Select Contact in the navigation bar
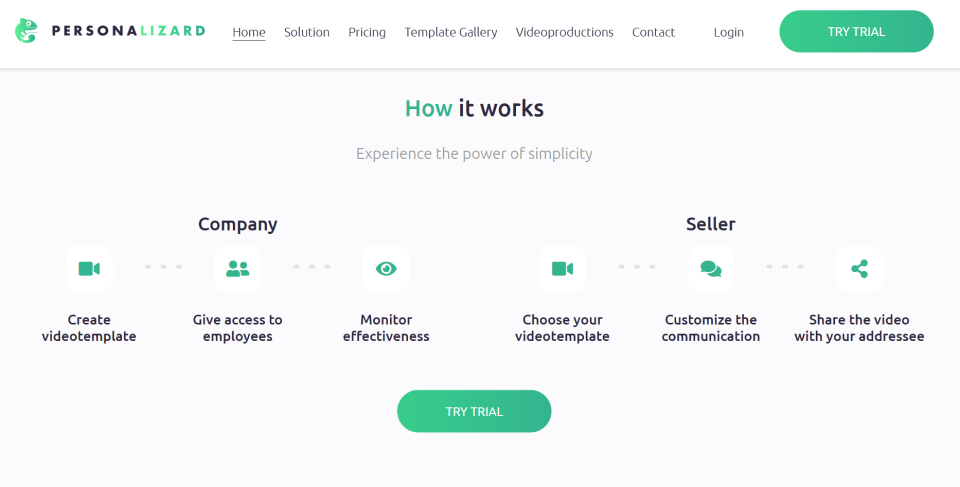The height and width of the screenshot is (487, 960). [653, 32]
